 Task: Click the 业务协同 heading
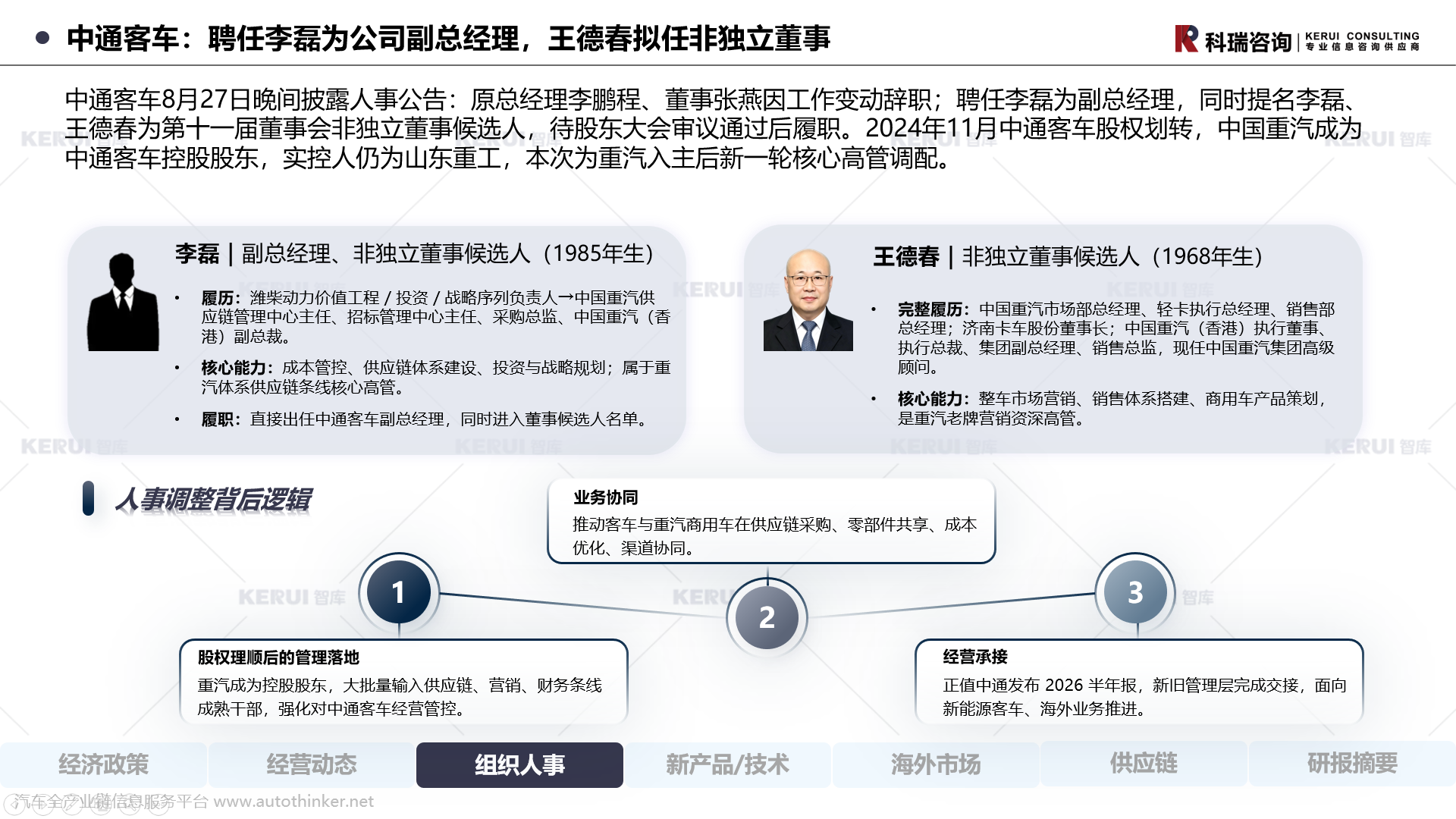coord(606,497)
